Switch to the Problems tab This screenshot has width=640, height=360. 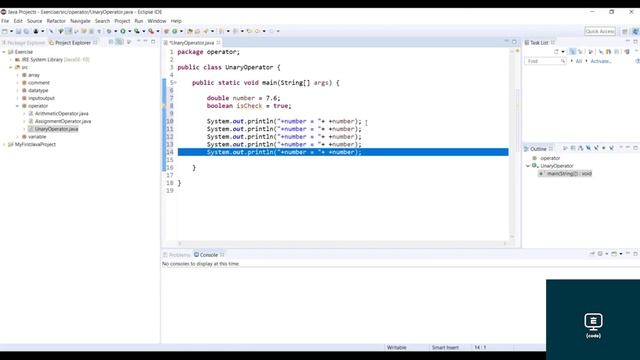pos(177,255)
